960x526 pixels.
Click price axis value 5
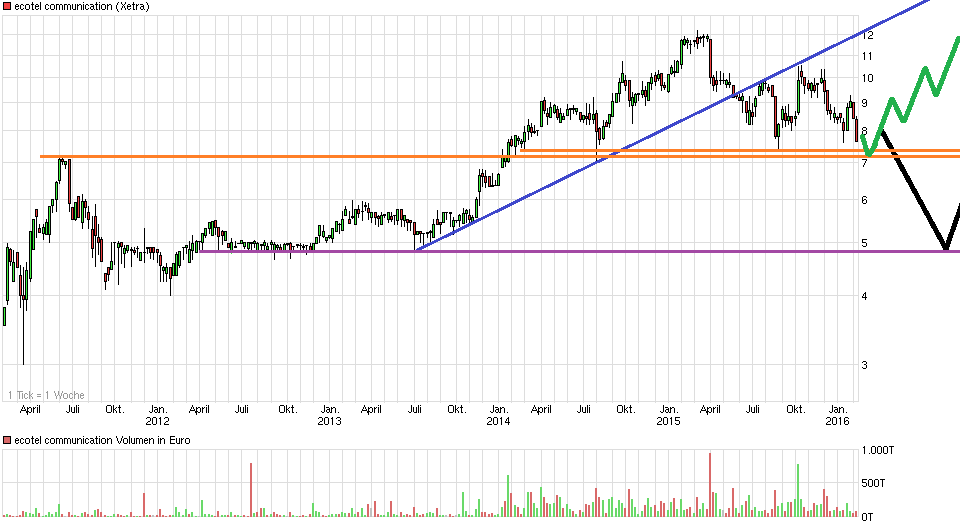click(x=865, y=243)
